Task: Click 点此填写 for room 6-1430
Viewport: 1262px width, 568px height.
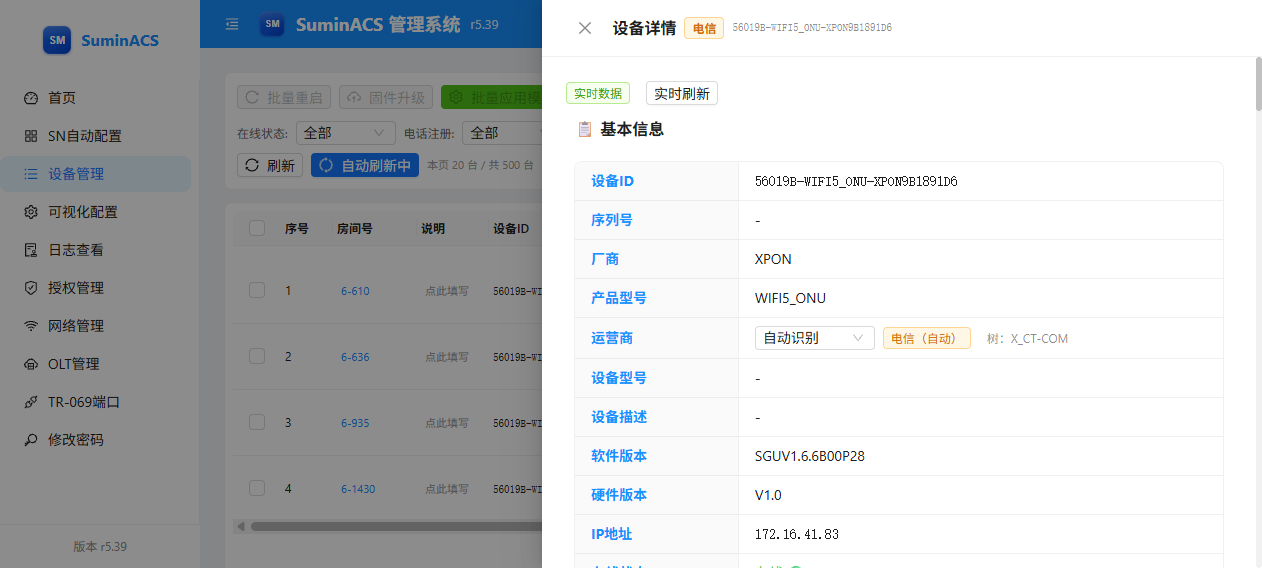Action: click(x=447, y=489)
